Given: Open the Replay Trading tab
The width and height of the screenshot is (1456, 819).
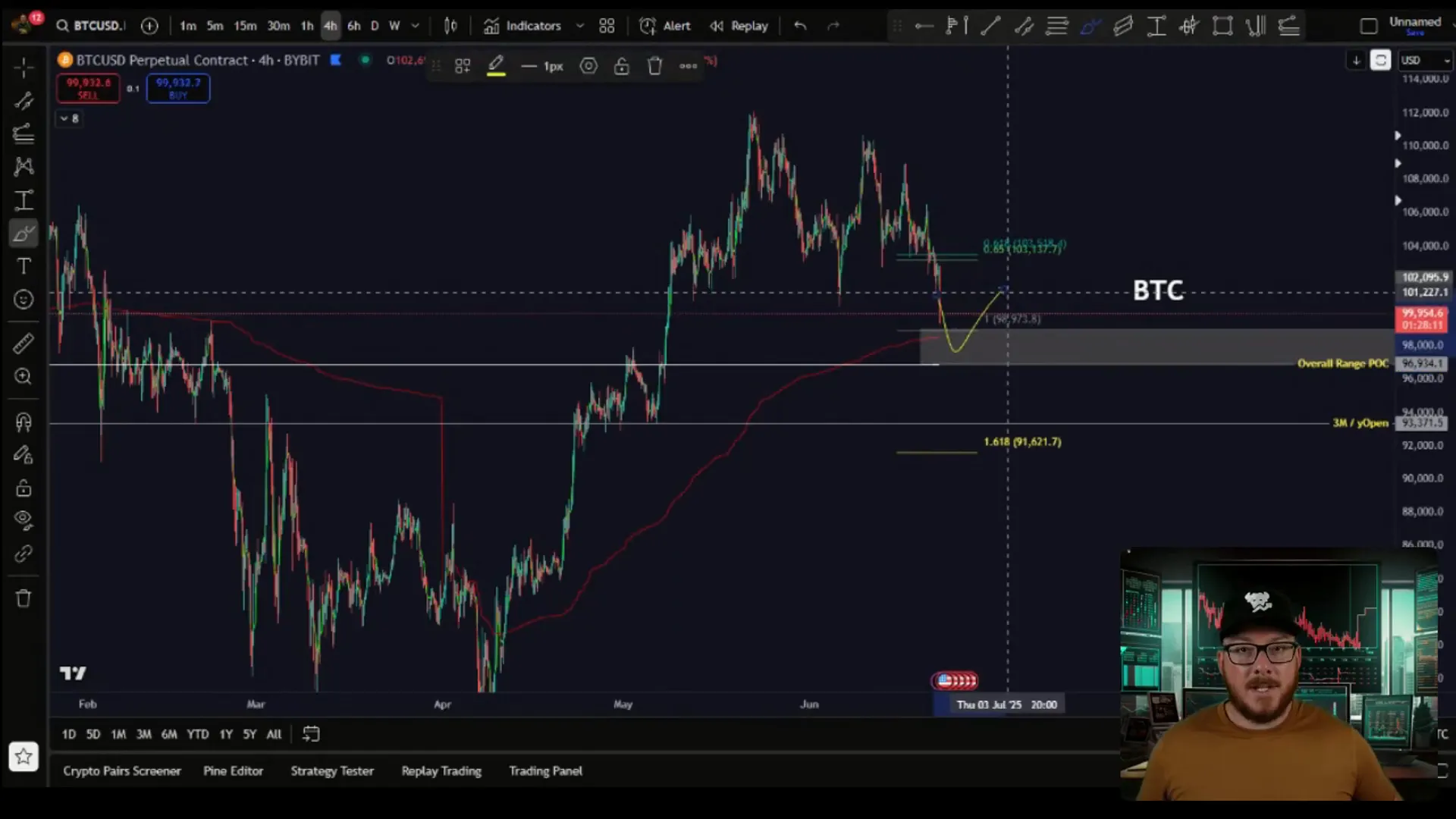Looking at the screenshot, I should click(x=441, y=770).
